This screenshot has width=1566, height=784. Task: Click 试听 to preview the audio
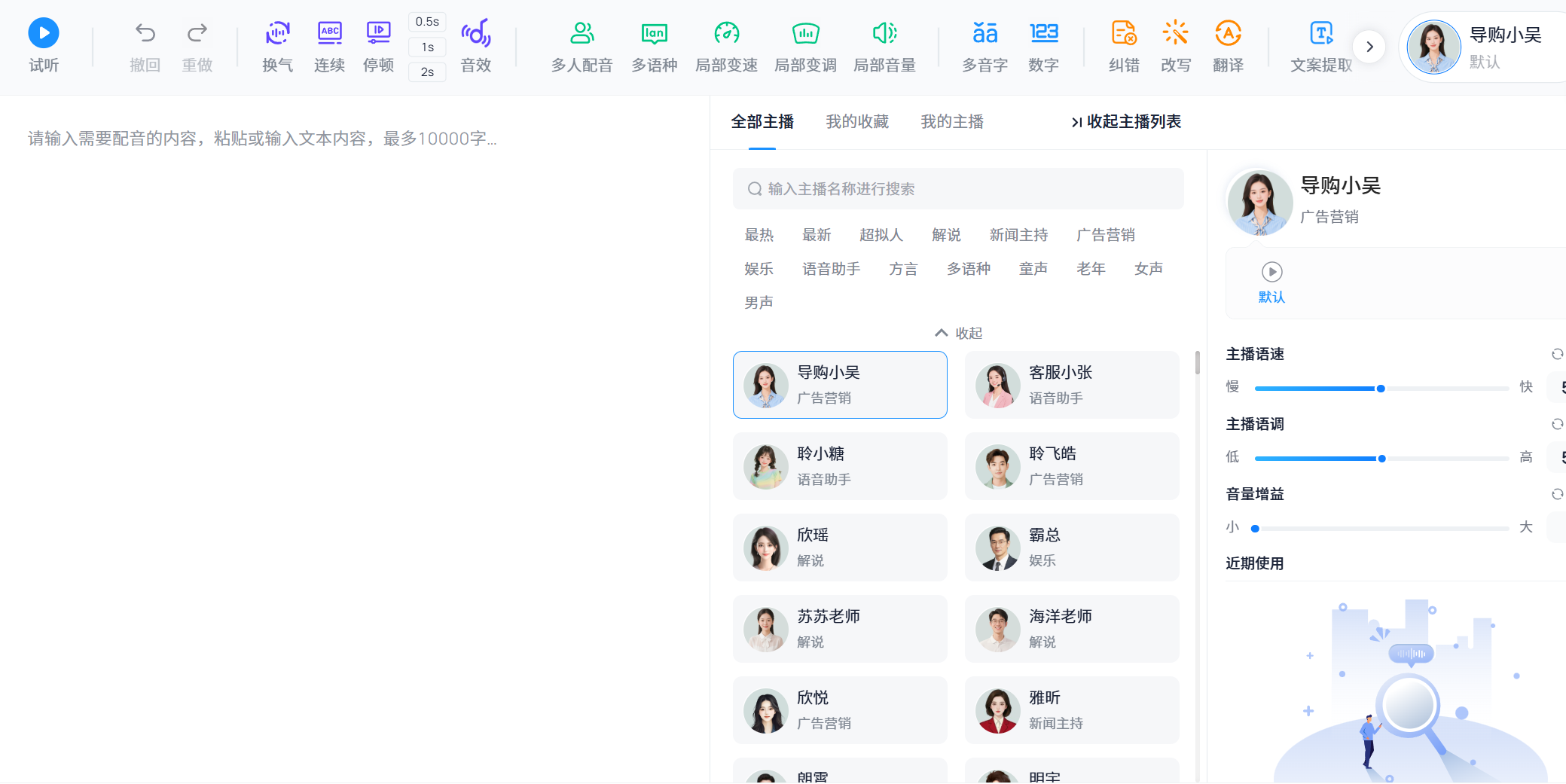tap(43, 44)
